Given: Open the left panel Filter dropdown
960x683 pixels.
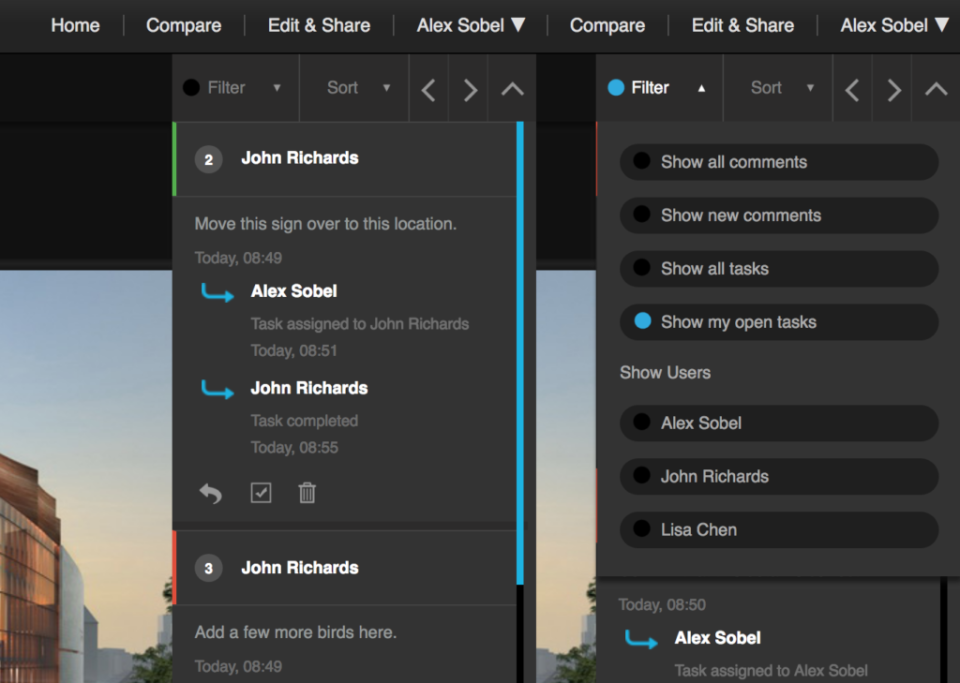Looking at the screenshot, I should click(236, 88).
